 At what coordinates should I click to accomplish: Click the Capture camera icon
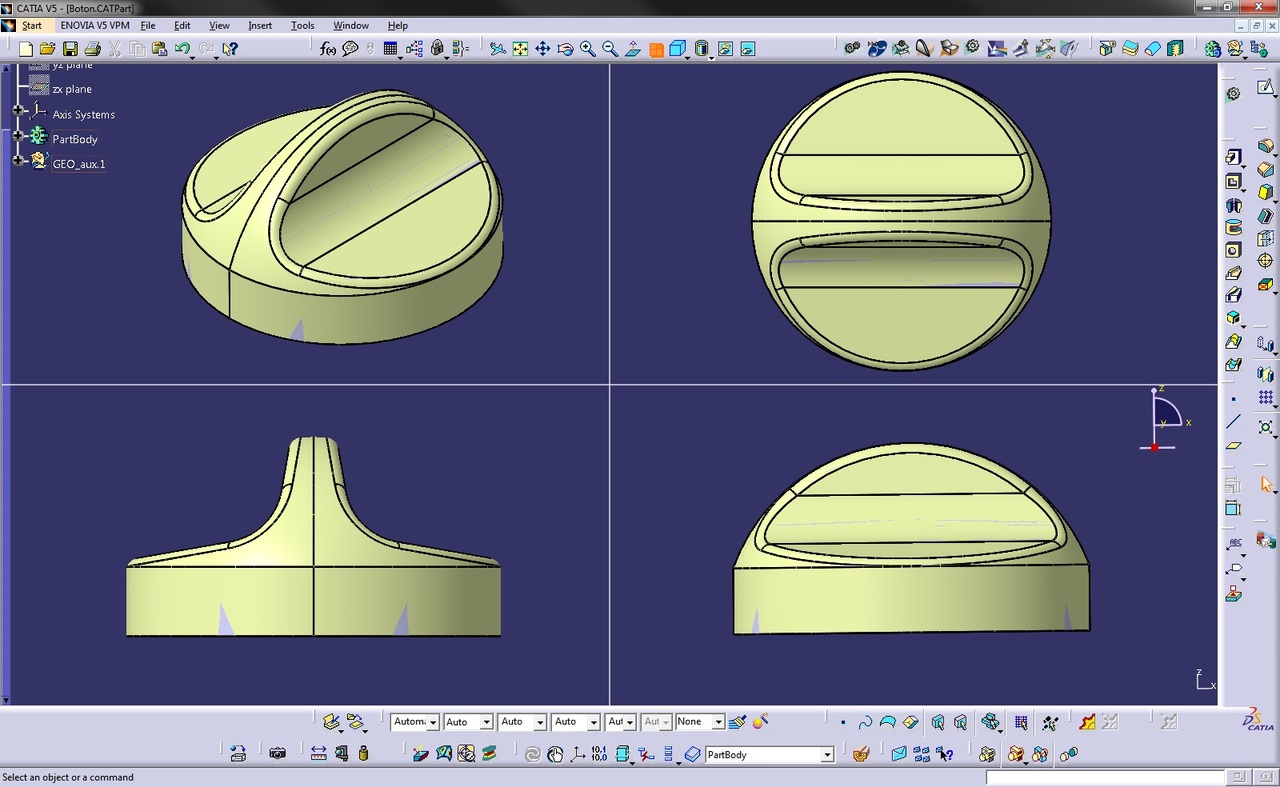(x=278, y=753)
